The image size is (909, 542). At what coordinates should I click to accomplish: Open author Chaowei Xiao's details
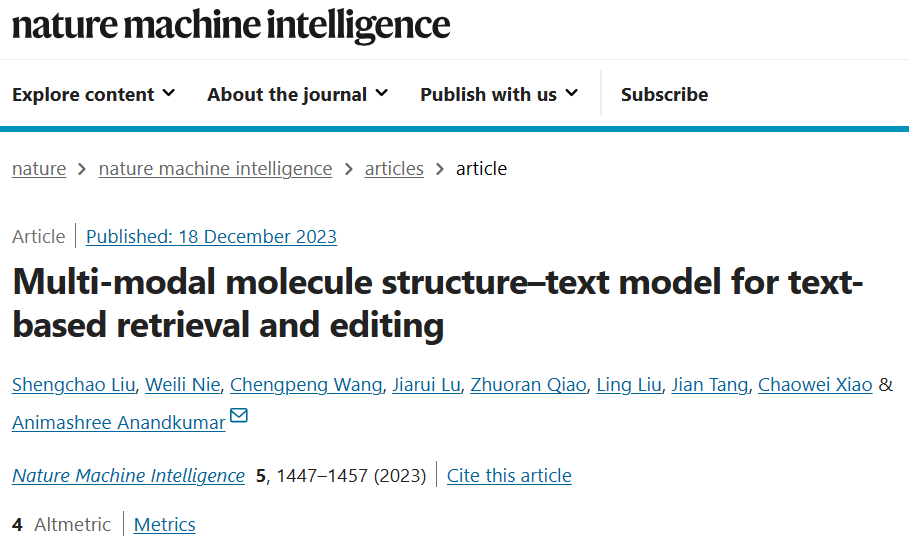point(815,385)
